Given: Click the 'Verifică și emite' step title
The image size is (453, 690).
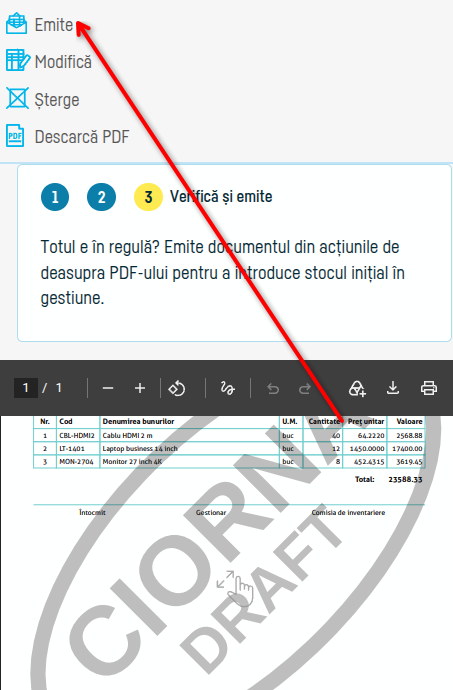Looking at the screenshot, I should click(221, 197).
